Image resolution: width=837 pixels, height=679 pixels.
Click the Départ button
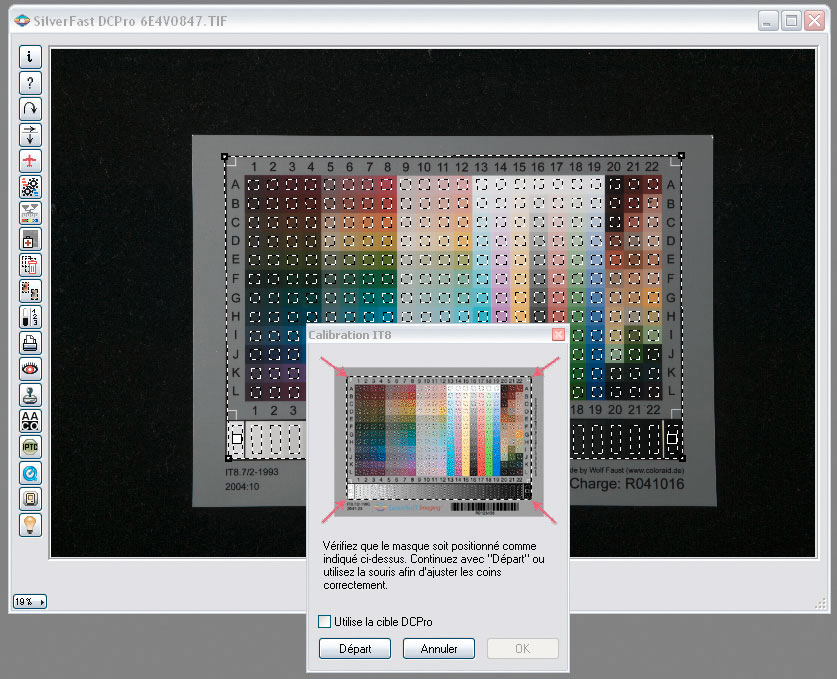355,649
